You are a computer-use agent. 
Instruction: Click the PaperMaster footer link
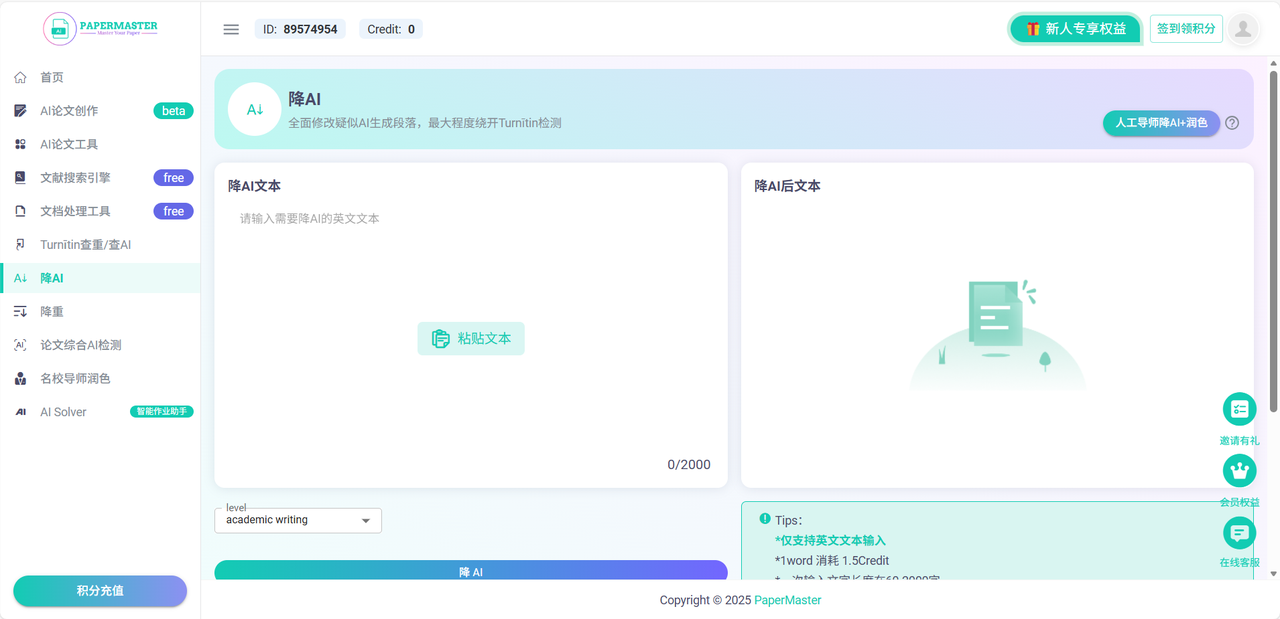tap(788, 600)
